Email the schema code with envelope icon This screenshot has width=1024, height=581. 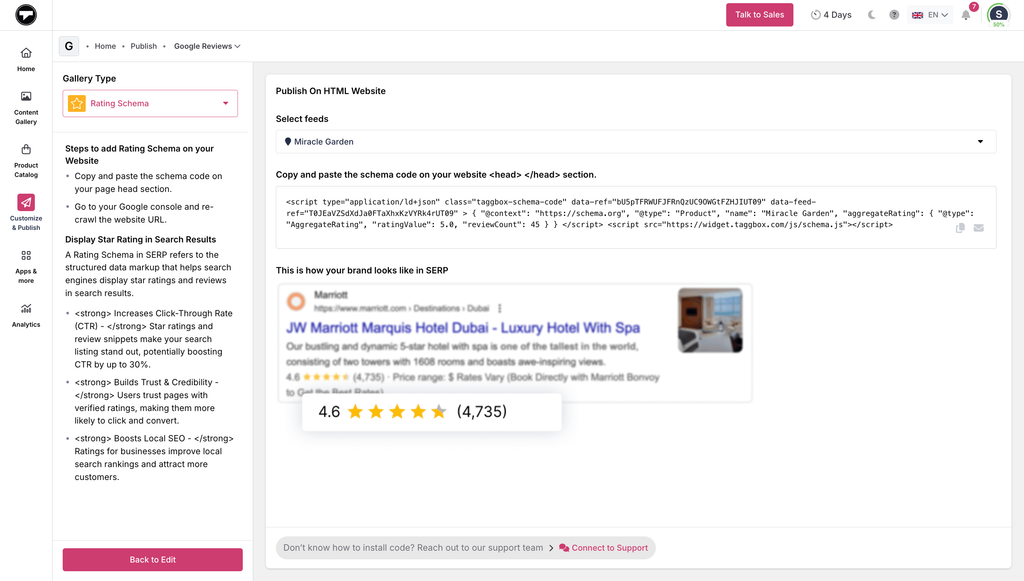(x=978, y=228)
